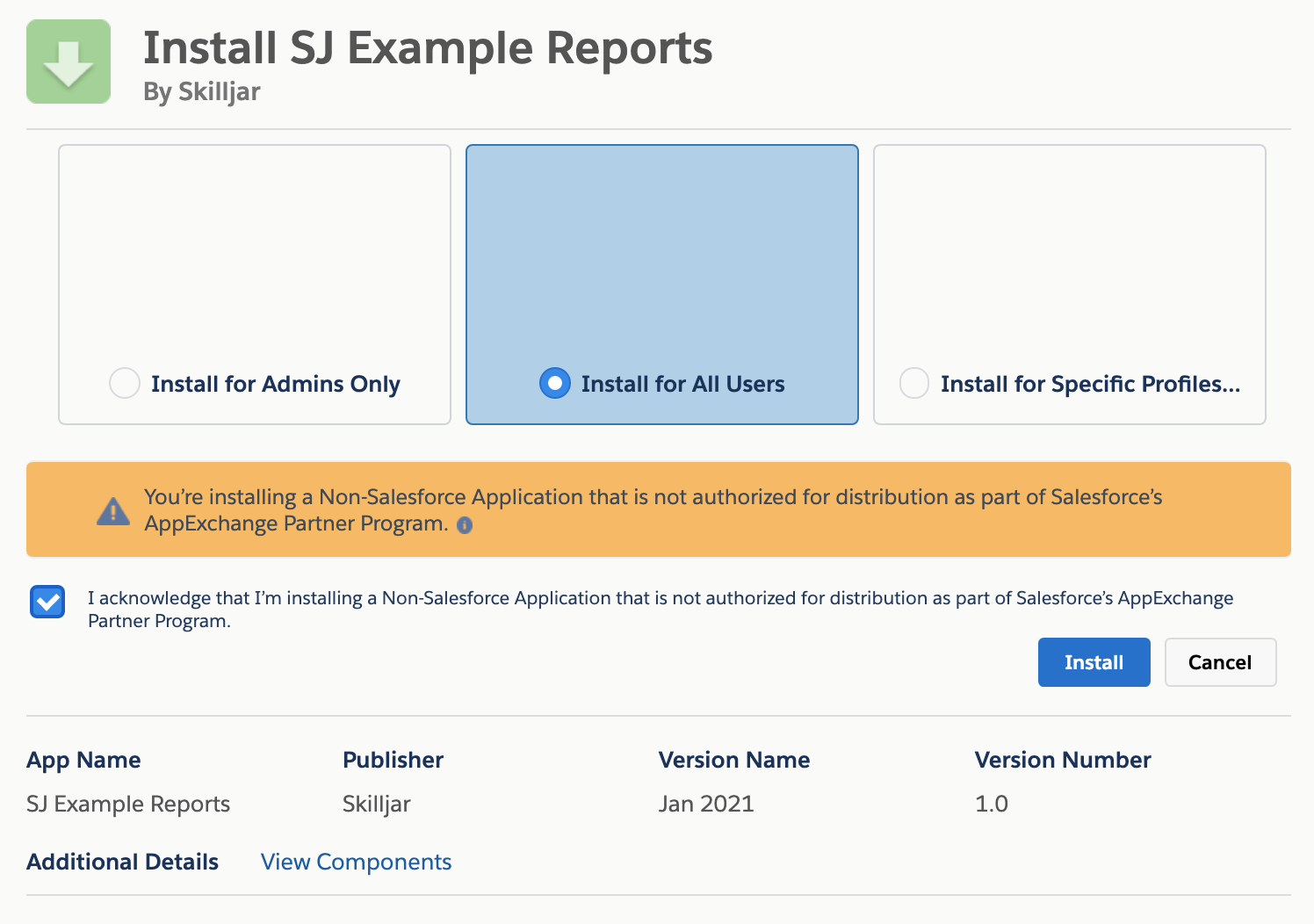
Task: Cancel the package installation
Action: click(x=1219, y=662)
